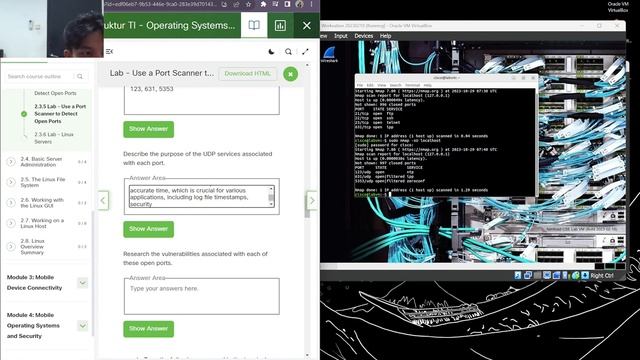
Task: Click UDP services purpose answer textarea
Action: 199,196
